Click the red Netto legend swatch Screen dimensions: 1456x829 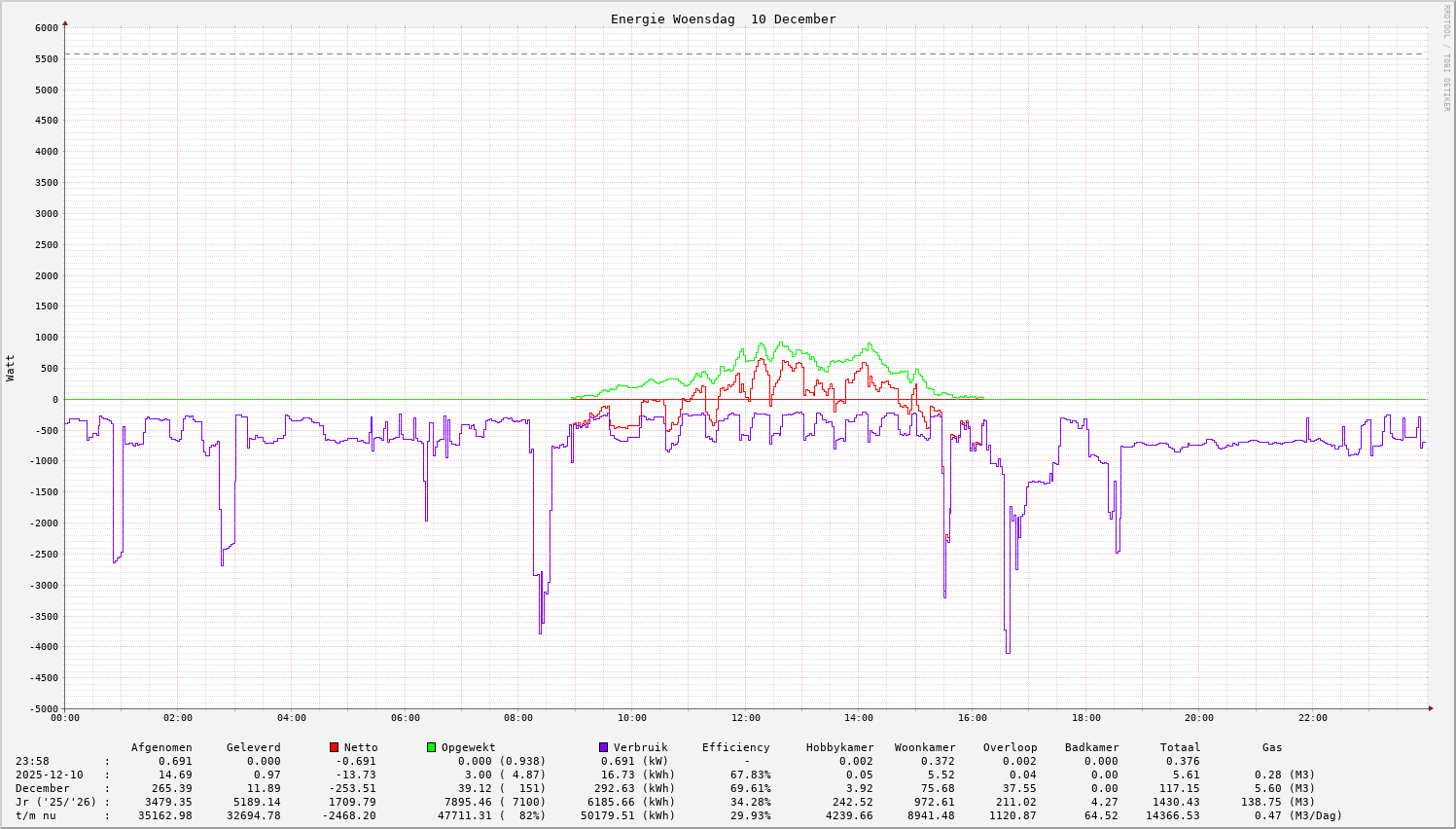[335, 747]
